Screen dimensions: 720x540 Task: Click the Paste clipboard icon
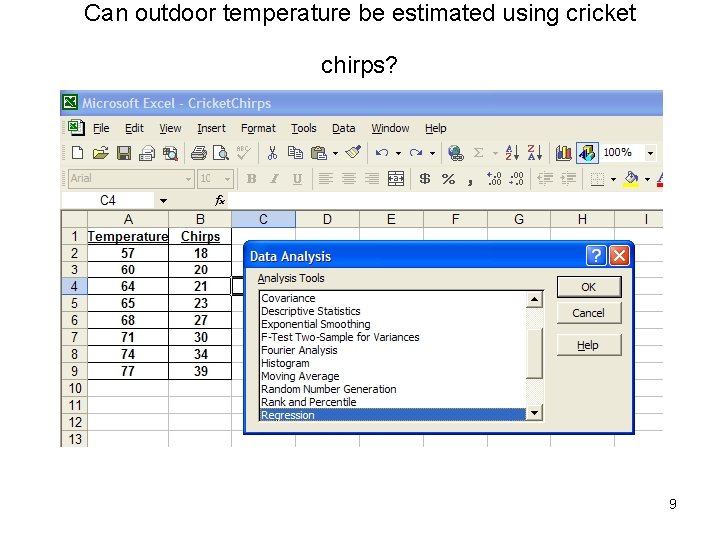tap(318, 153)
